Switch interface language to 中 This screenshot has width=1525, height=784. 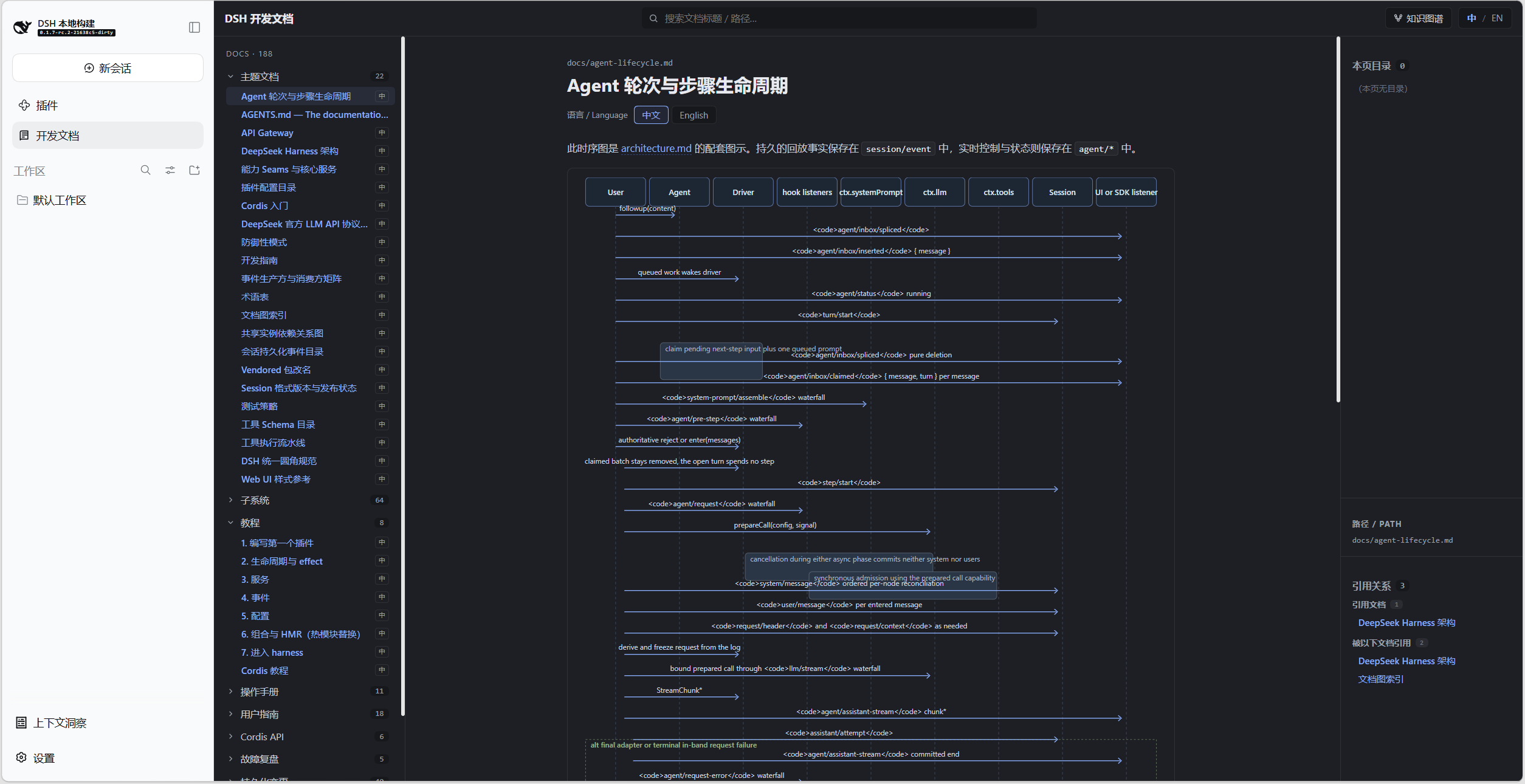(x=1472, y=18)
